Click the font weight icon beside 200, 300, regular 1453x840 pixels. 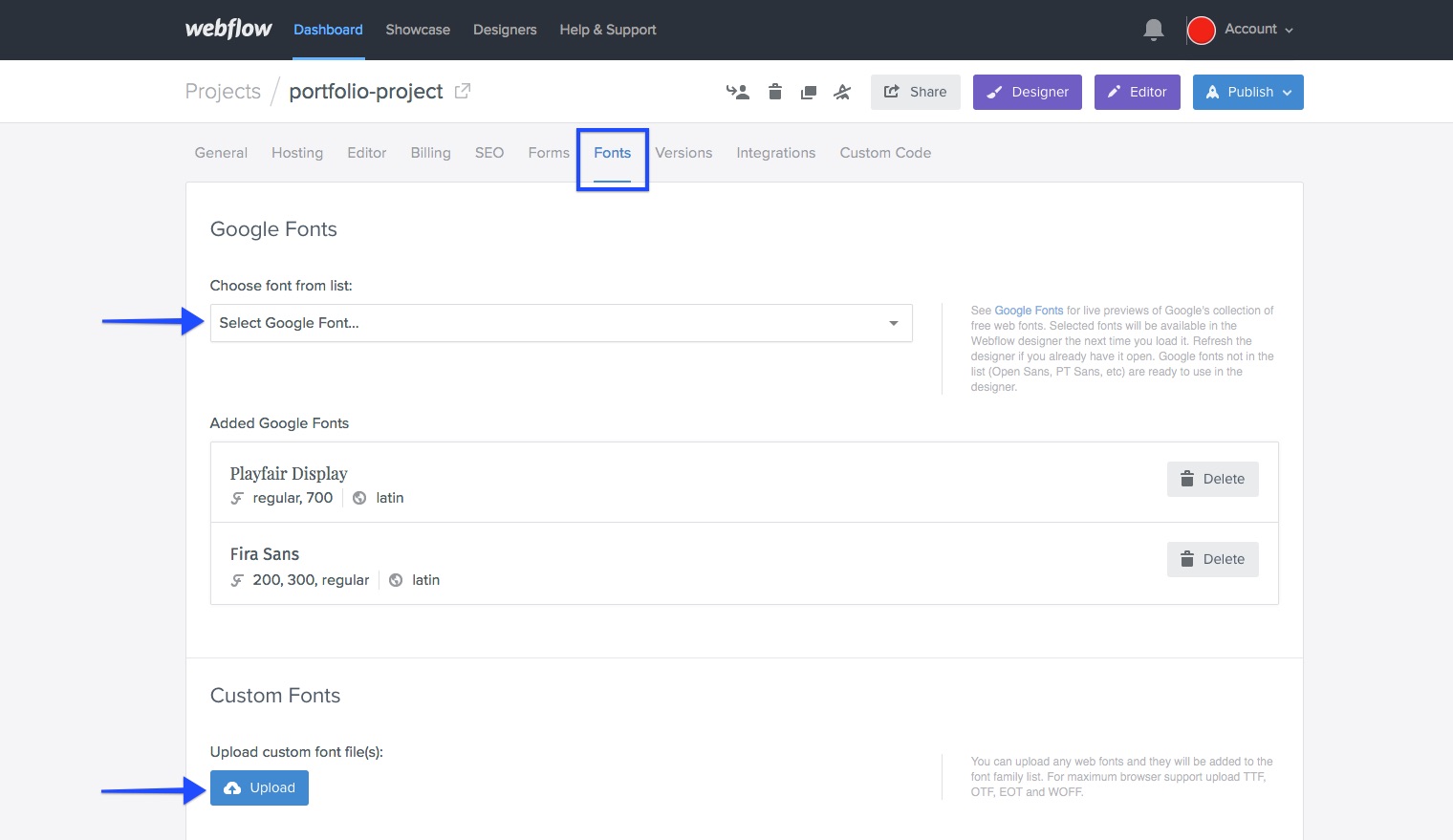pyautogui.click(x=237, y=580)
